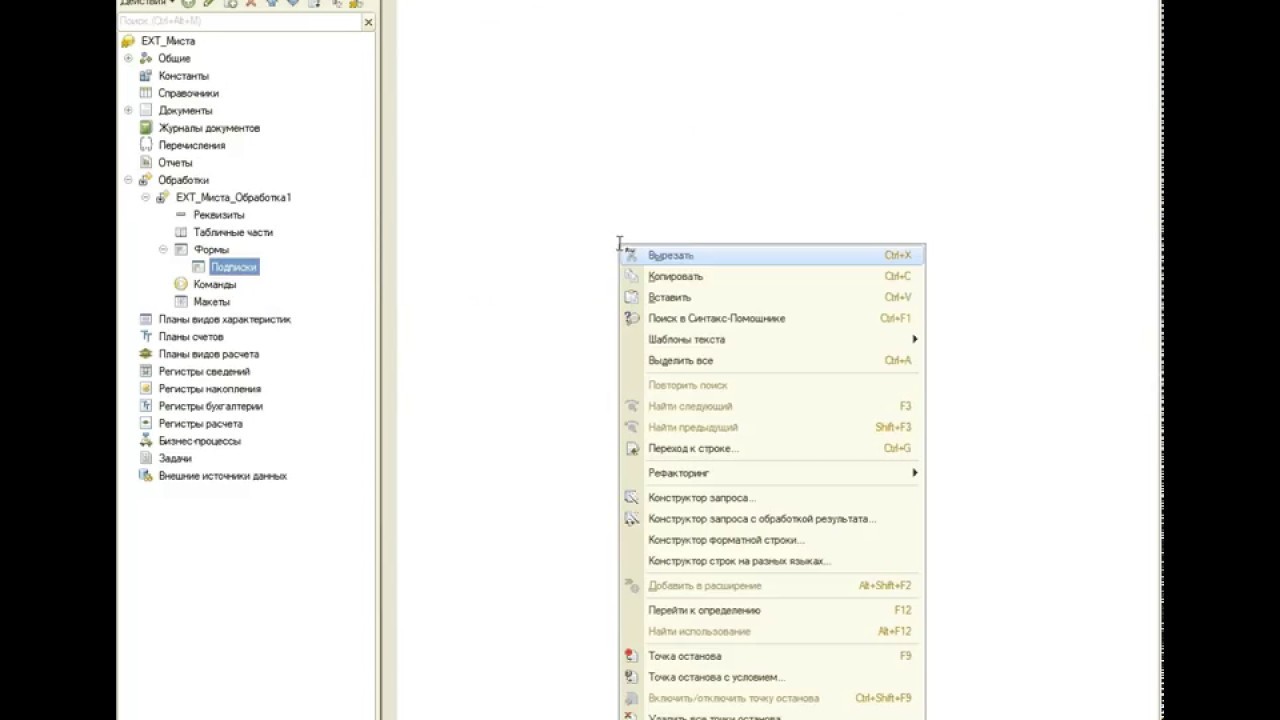Choose Вставить from context menu
Viewport: 1280px width, 720px height.
pos(772,297)
